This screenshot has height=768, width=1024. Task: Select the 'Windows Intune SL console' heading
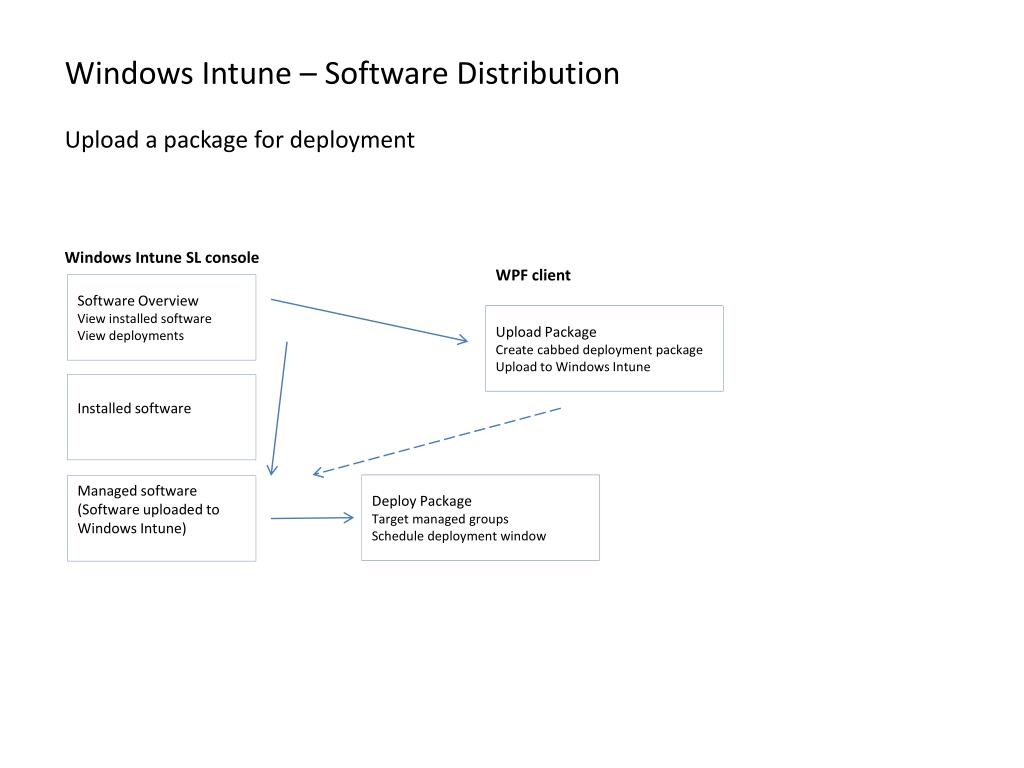coord(162,257)
